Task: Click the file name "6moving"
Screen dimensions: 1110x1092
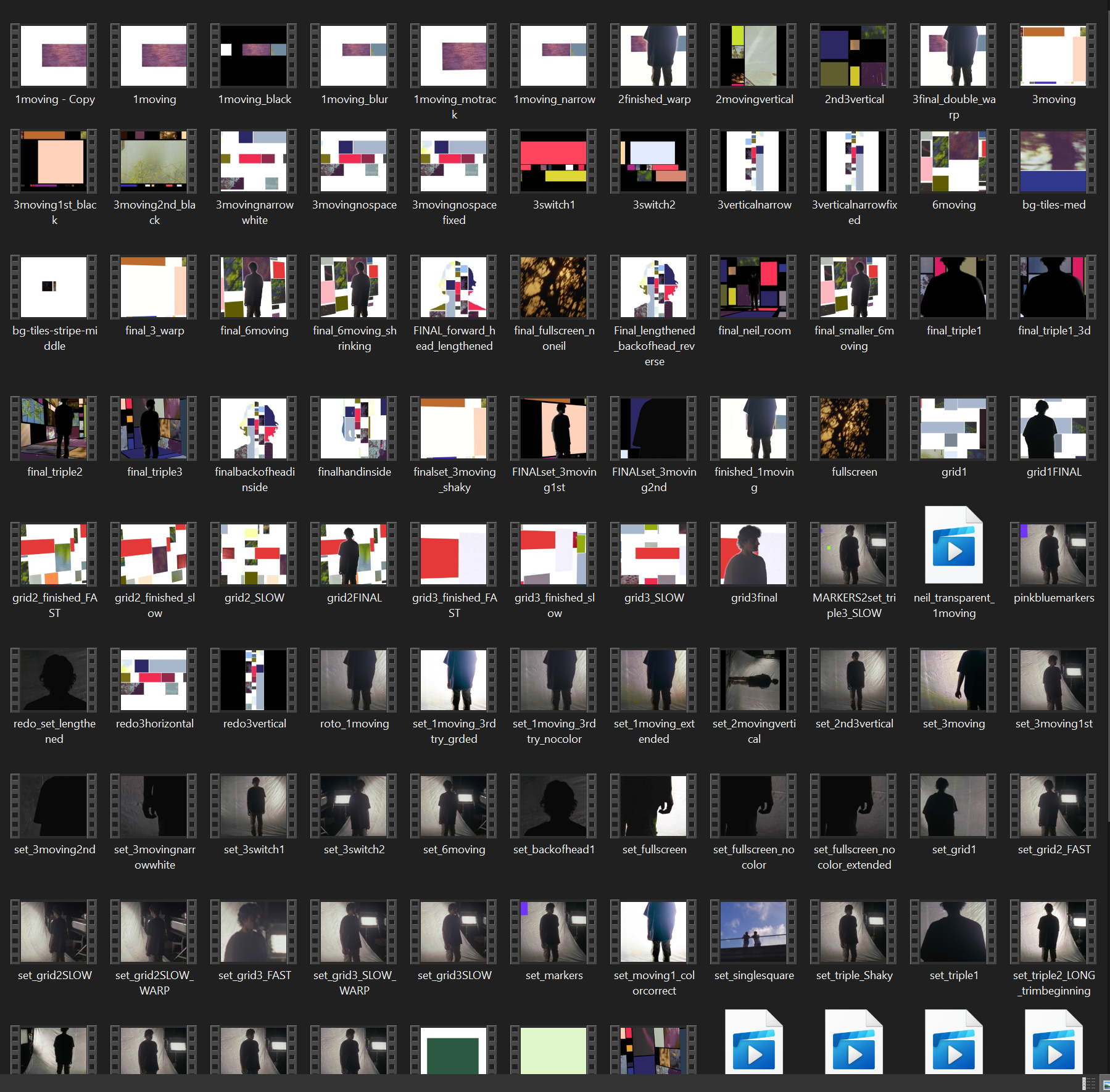Action: pyautogui.click(x=954, y=205)
